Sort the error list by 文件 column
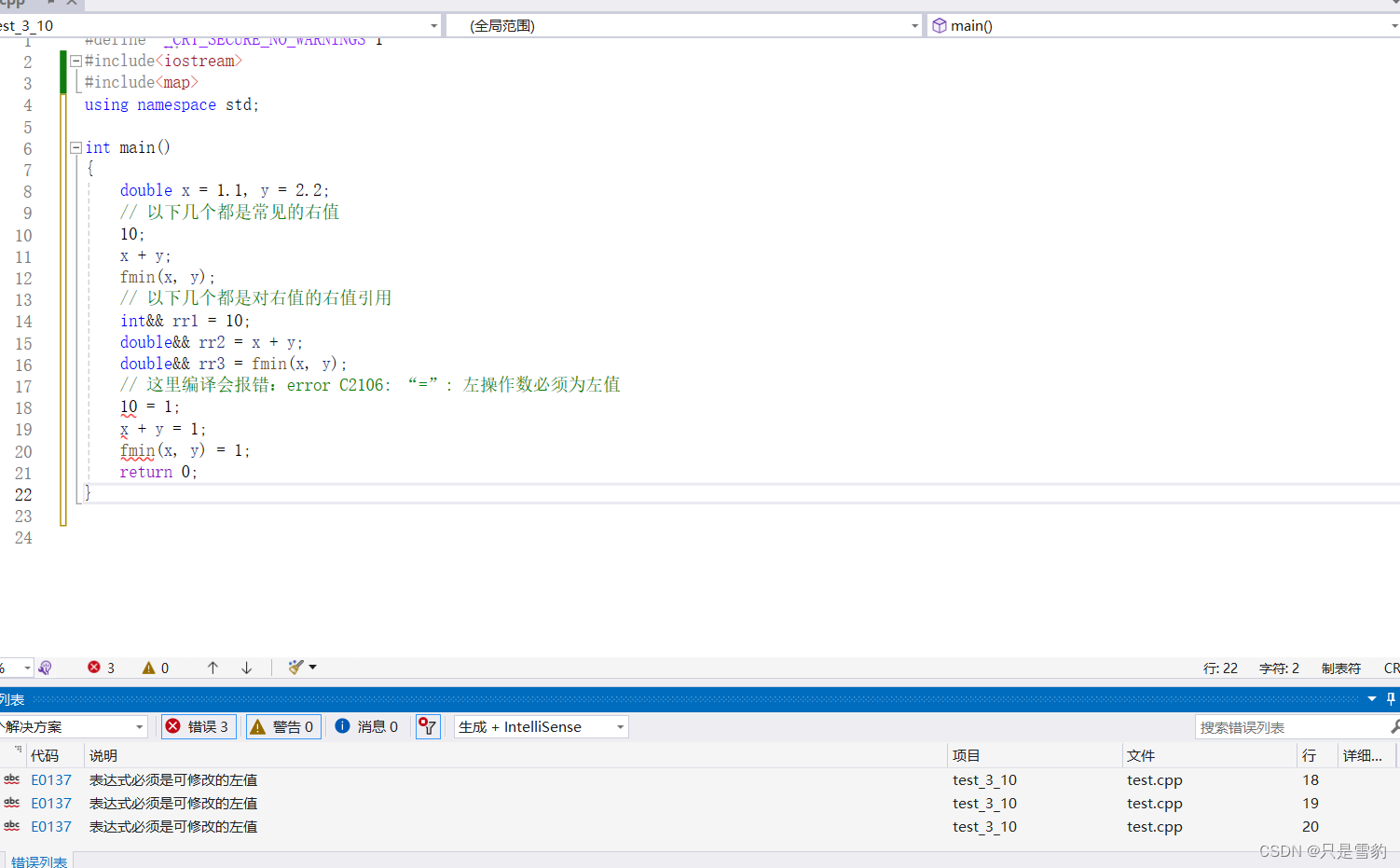Image resolution: width=1400 pixels, height=868 pixels. click(x=1209, y=755)
